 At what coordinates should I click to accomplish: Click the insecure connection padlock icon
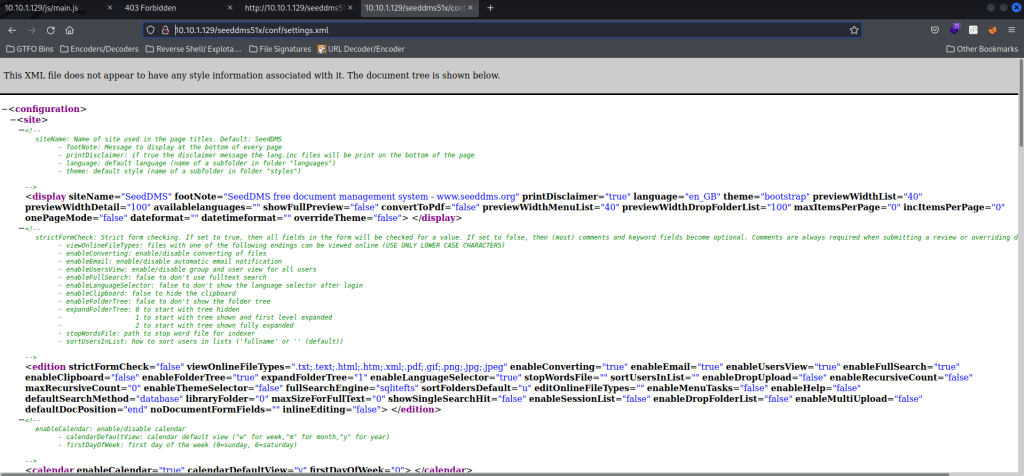point(165,30)
